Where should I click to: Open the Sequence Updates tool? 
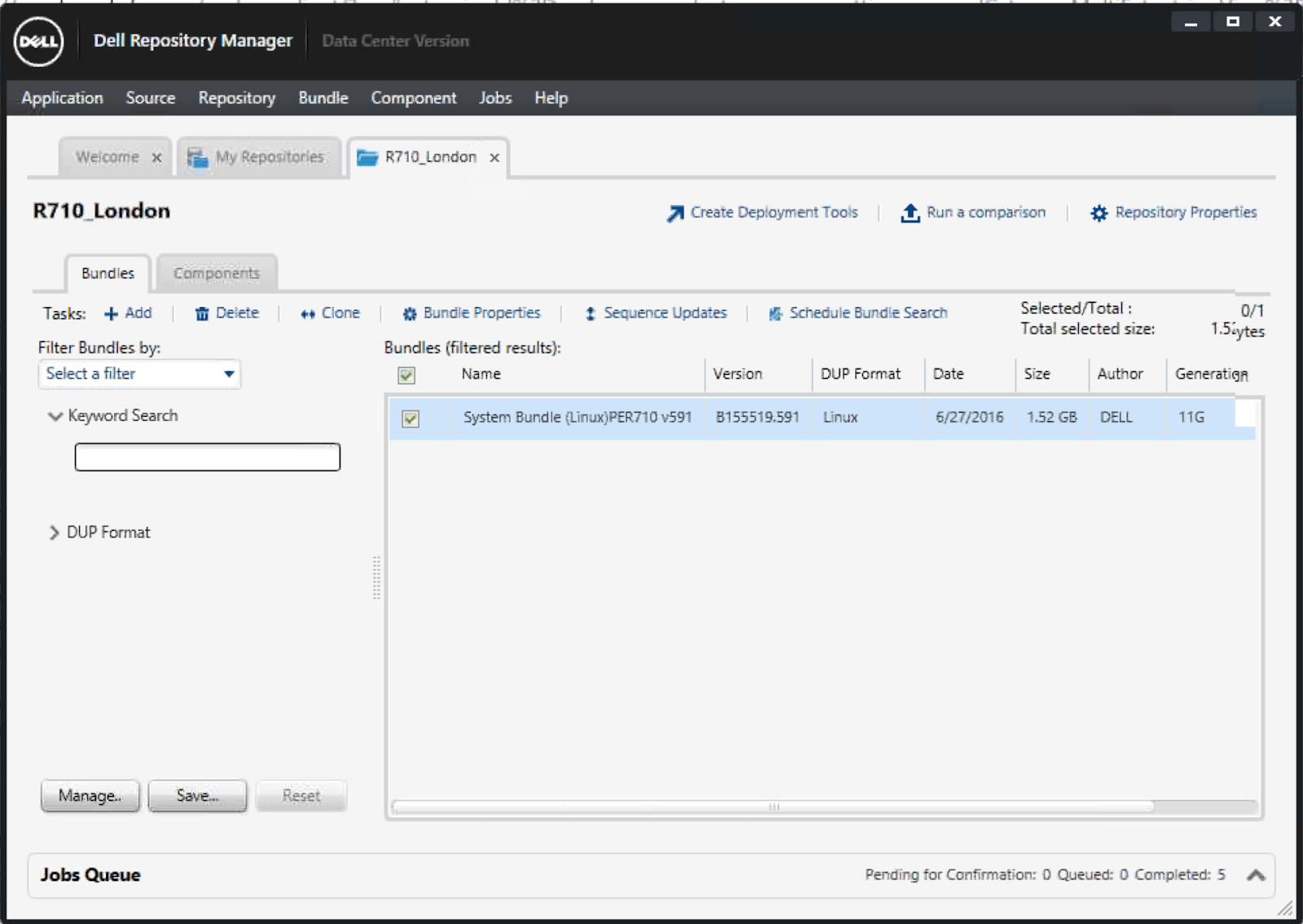[655, 313]
